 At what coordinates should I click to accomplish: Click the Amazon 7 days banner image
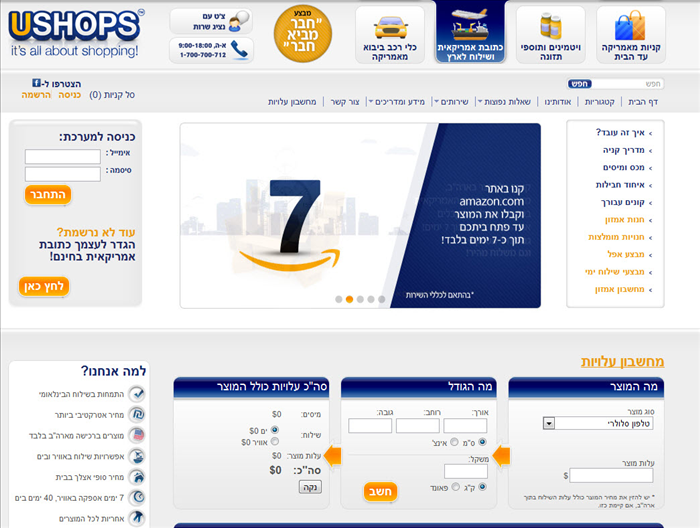[360, 216]
